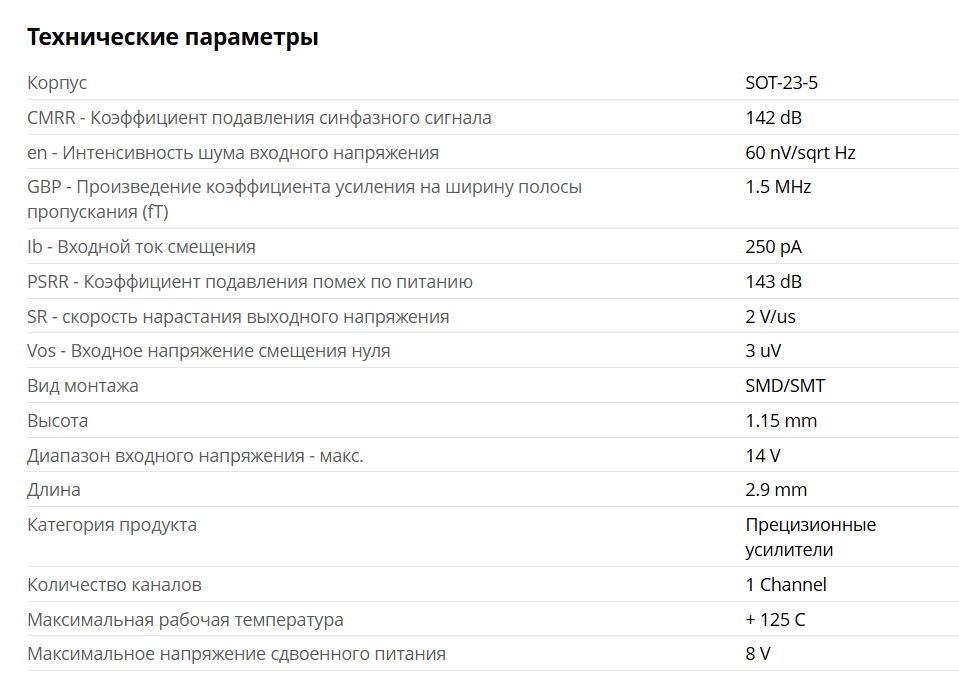Select the SMD/SMT mounting type value
Image resolution: width=959 pixels, height=677 pixels.
coord(785,386)
